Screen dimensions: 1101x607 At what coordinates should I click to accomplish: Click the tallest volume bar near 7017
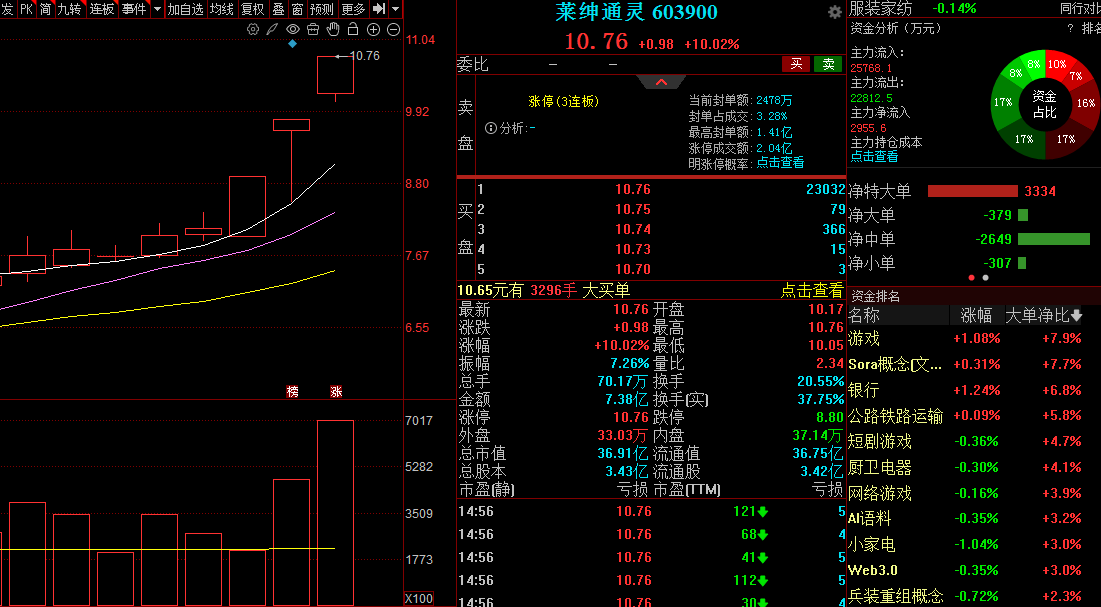335,512
